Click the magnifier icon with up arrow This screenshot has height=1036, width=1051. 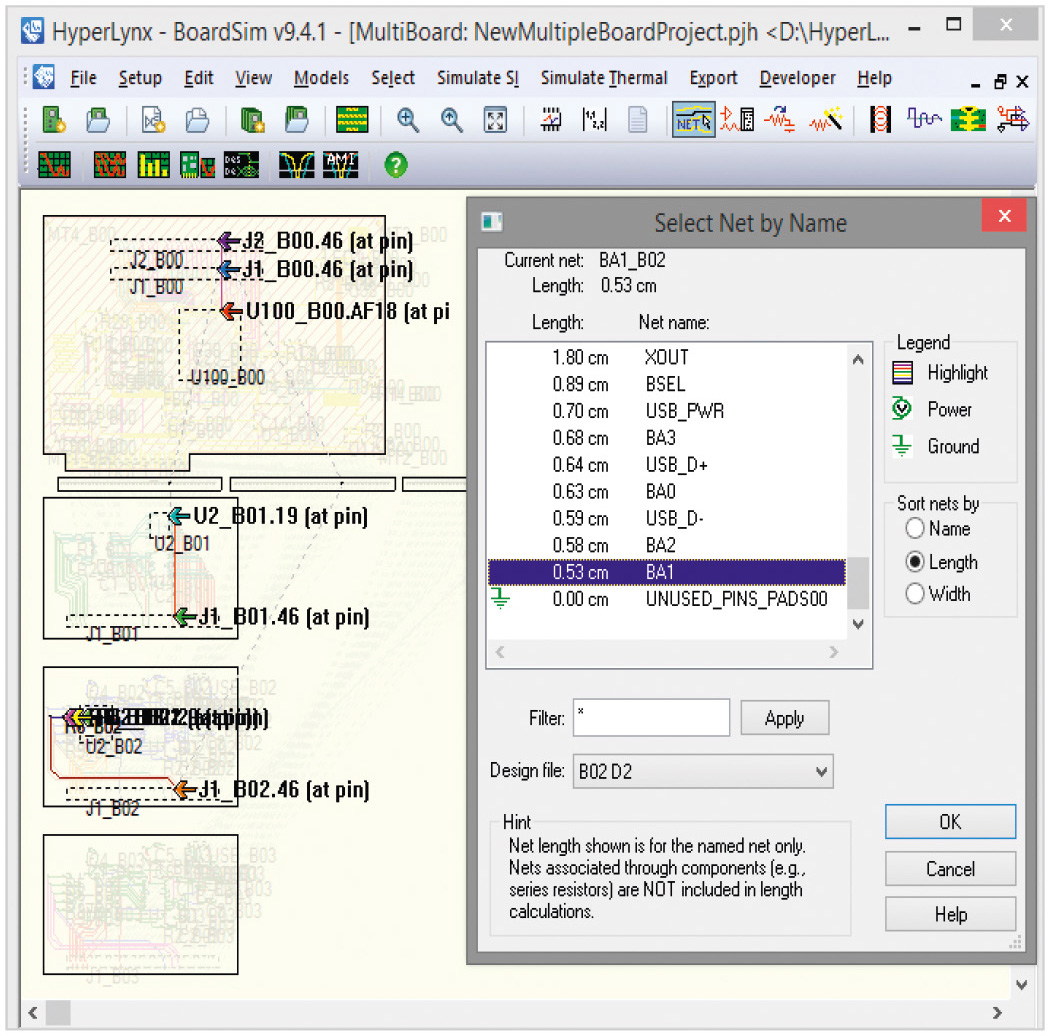[x=452, y=121]
